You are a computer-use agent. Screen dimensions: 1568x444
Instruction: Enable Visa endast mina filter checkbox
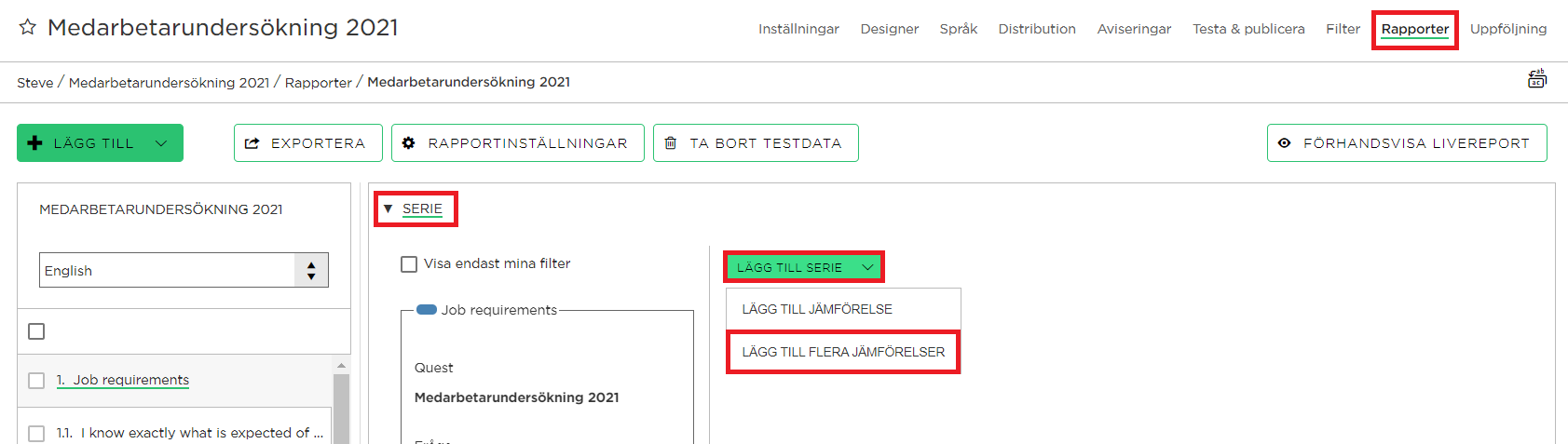[409, 264]
